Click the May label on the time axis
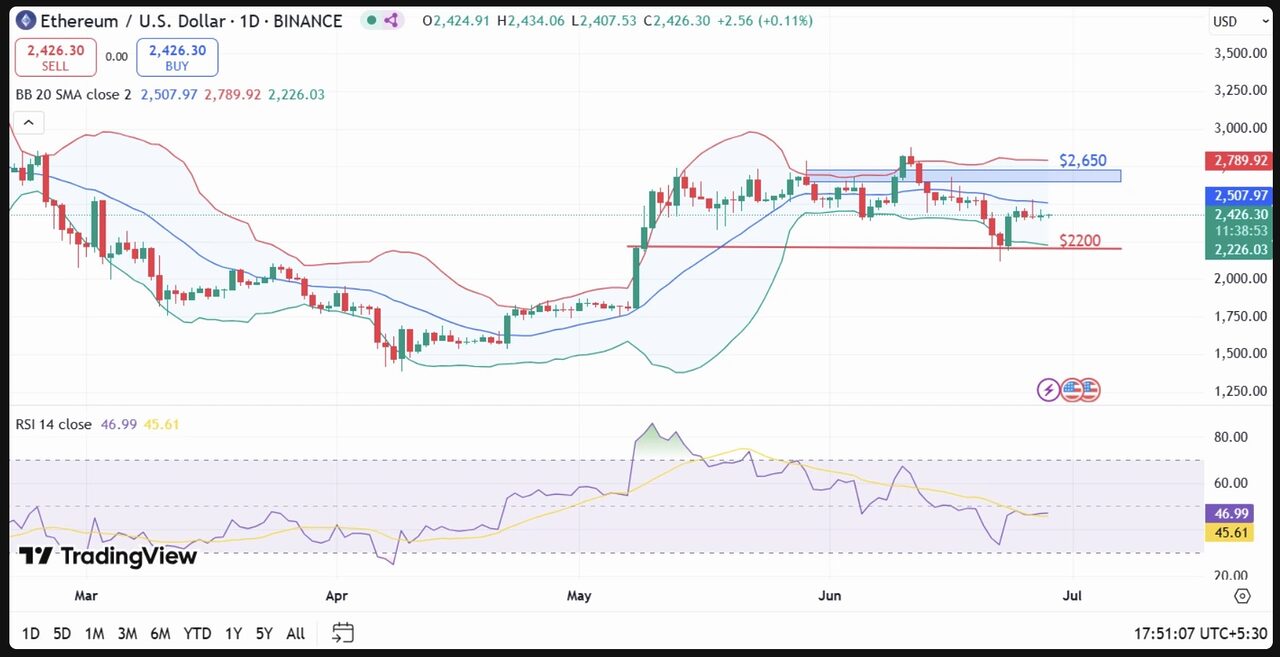This screenshot has width=1280, height=657. tap(579, 596)
